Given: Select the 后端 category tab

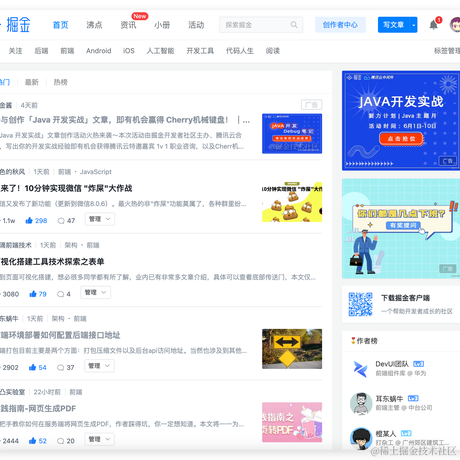Looking at the screenshot, I should (x=41, y=51).
